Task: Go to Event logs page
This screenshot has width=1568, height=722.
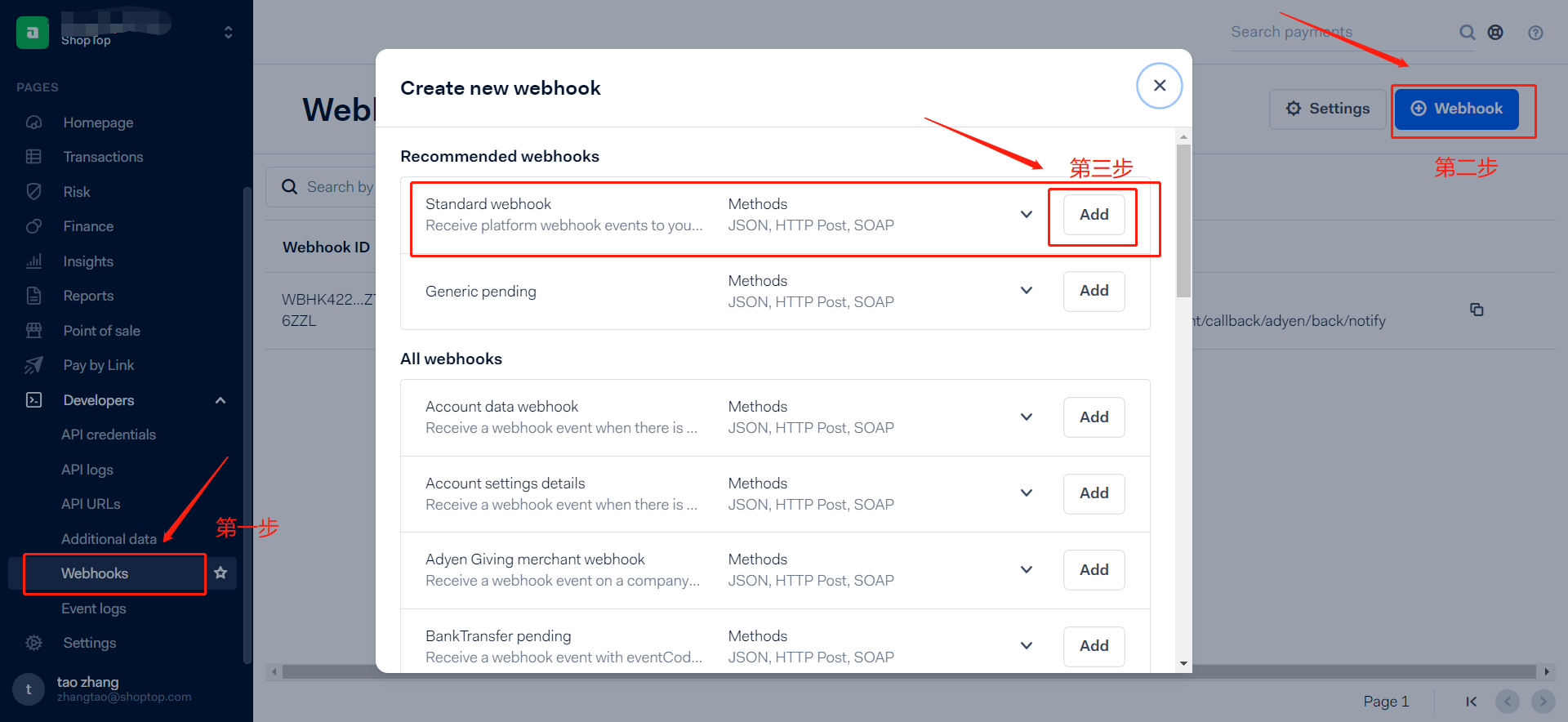Action: (94, 608)
